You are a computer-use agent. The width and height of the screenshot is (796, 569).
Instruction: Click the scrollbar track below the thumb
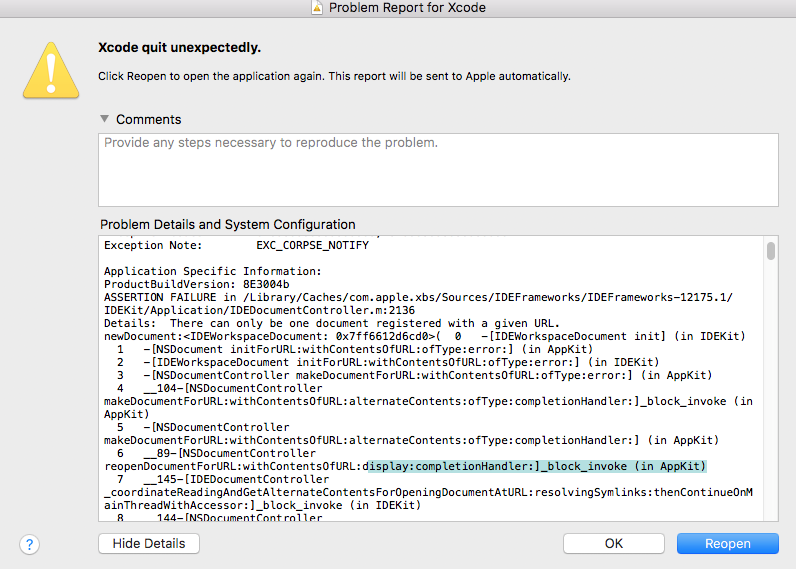coord(770,400)
